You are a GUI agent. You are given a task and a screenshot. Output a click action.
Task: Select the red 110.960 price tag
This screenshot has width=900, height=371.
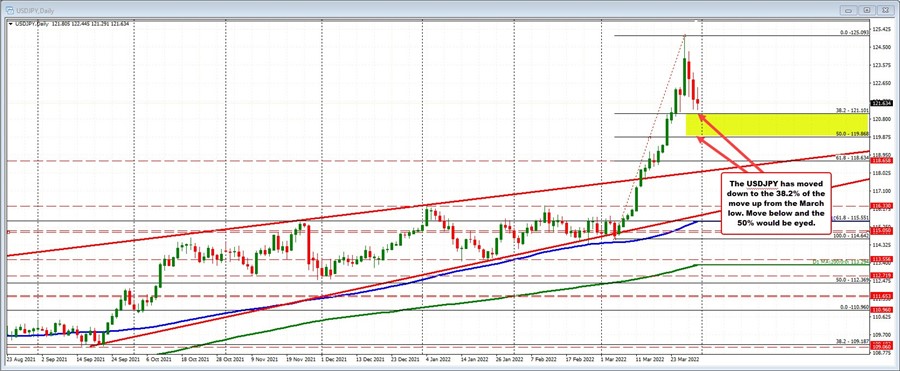click(881, 311)
